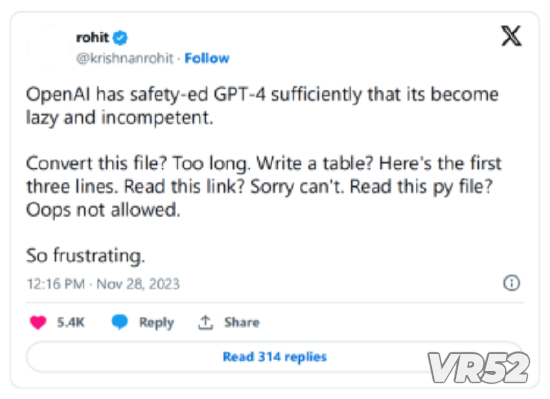The image size is (550, 399).
Task: Open rohit's profile avatar
Action: pyautogui.click(x=48, y=47)
